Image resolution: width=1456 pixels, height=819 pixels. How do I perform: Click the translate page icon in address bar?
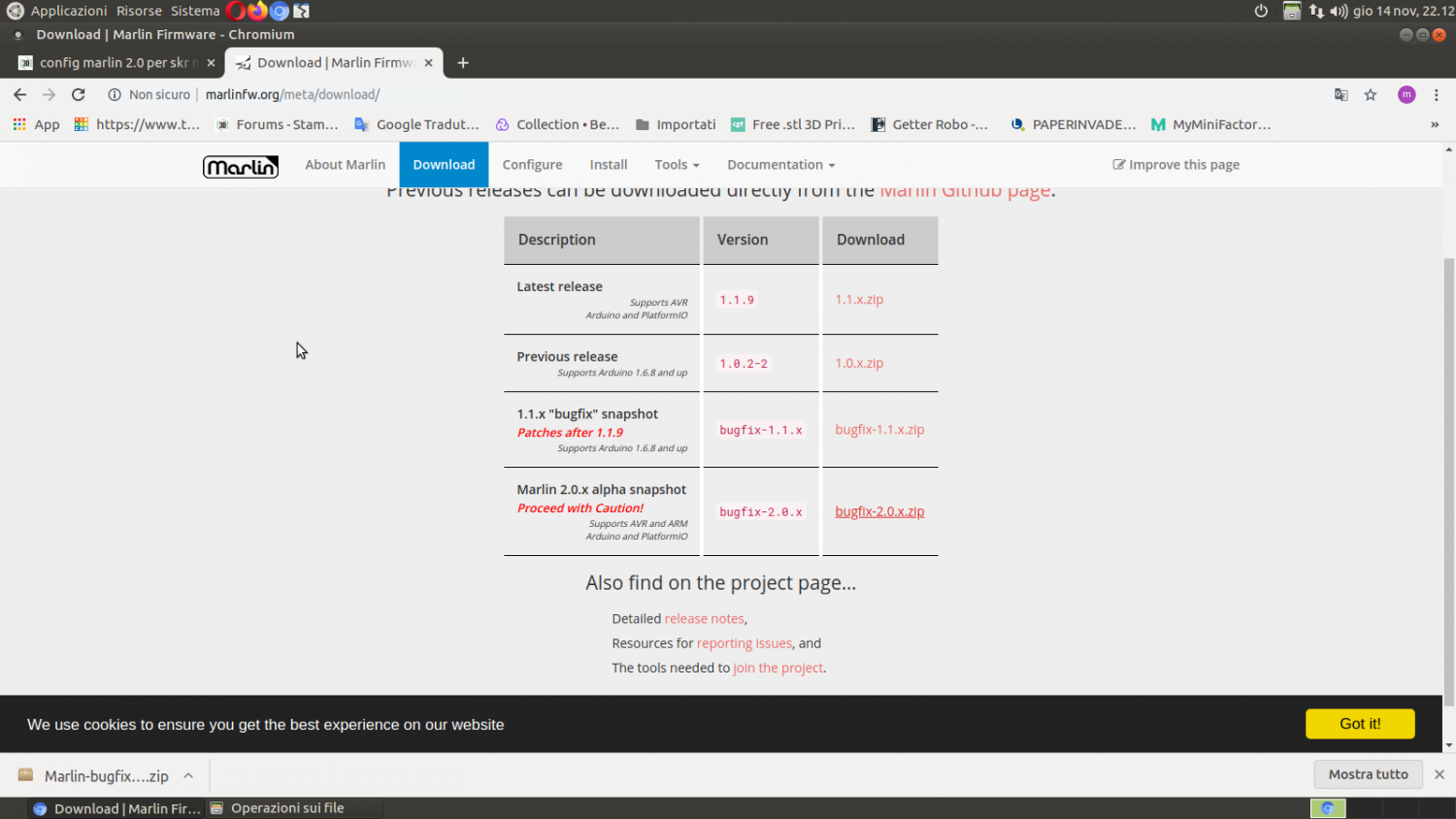point(1340,94)
